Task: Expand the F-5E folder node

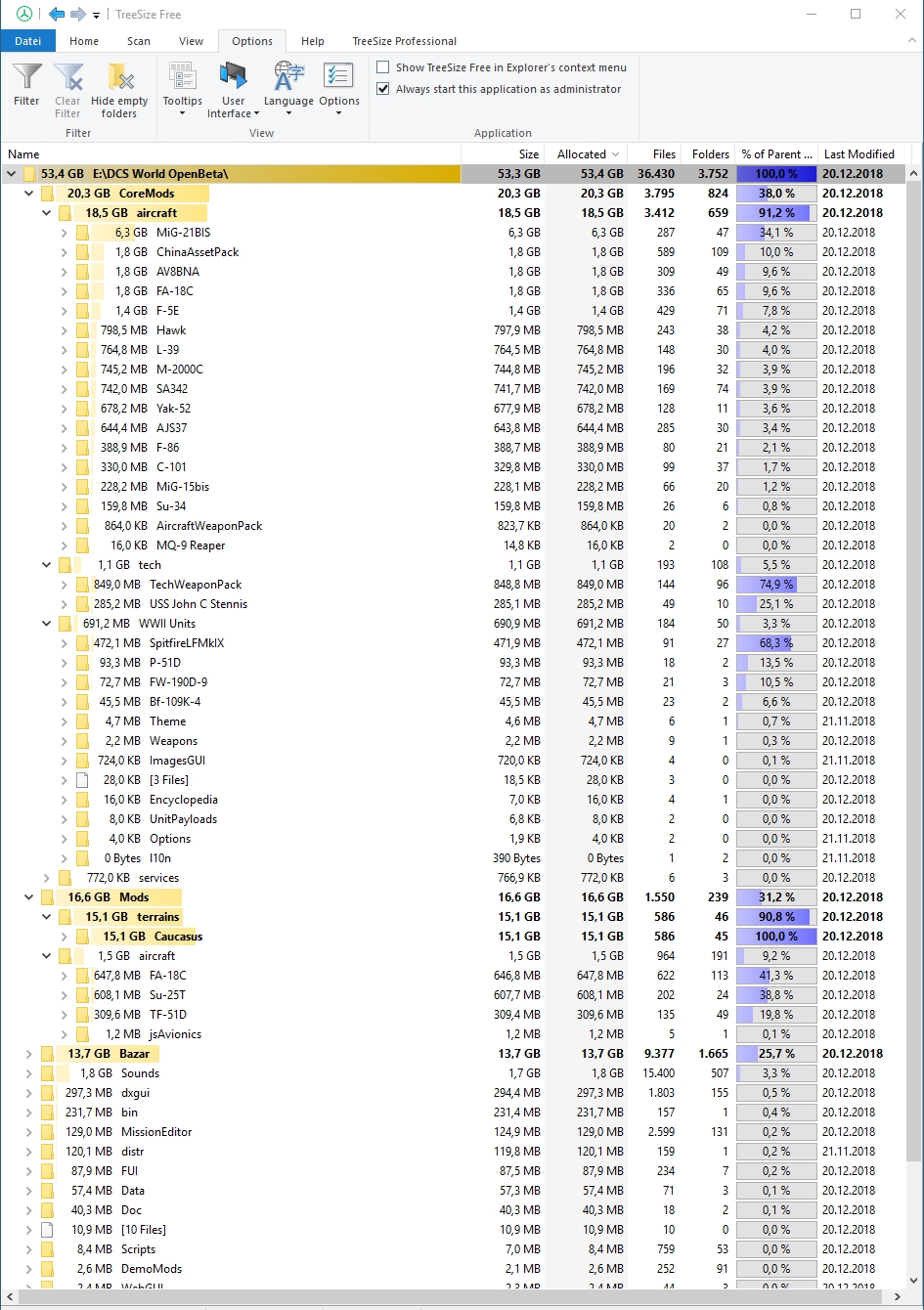Action: click(64, 311)
